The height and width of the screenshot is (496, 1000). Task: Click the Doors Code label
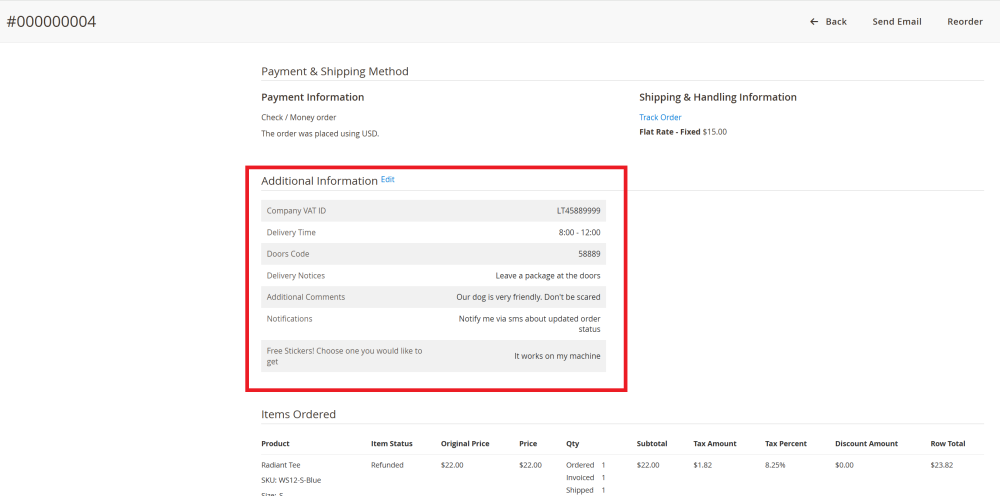(x=288, y=254)
